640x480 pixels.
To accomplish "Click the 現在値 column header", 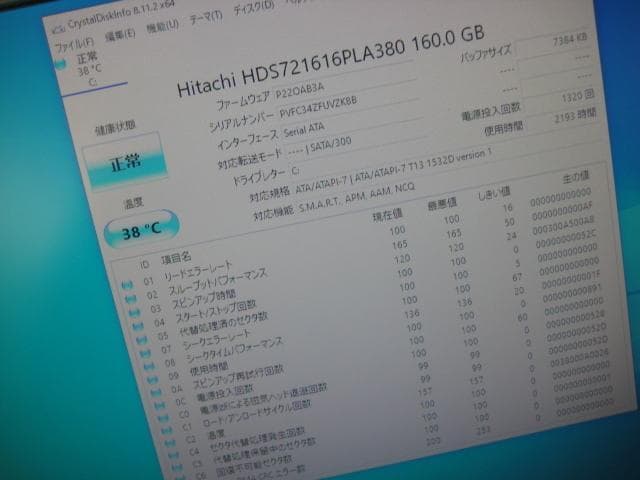I will 387,216.
